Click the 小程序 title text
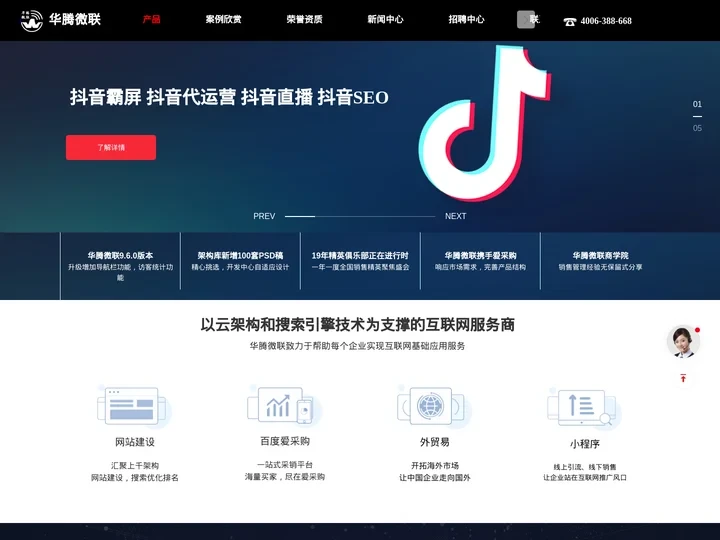This screenshot has height=540, width=720. (x=585, y=444)
